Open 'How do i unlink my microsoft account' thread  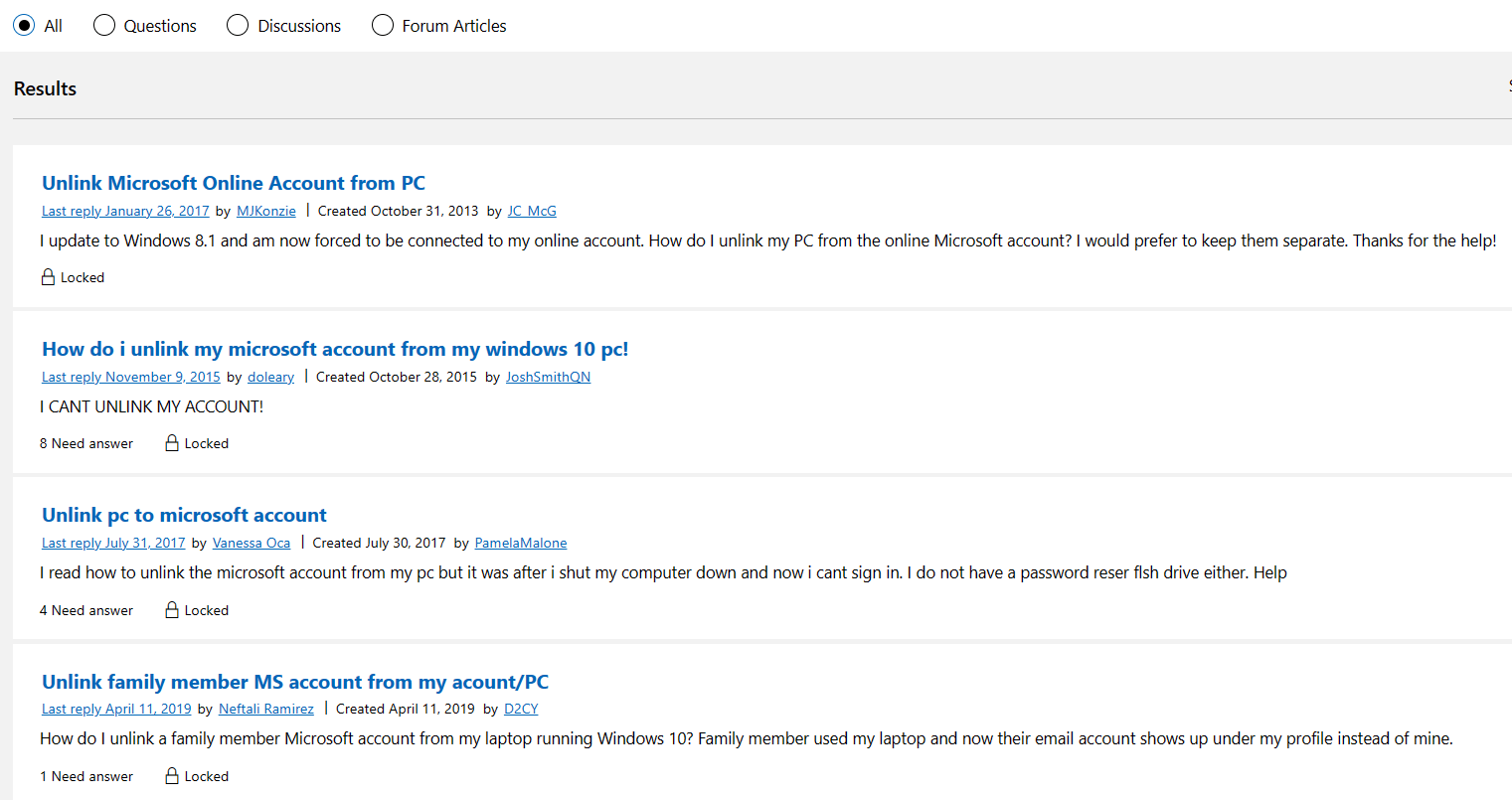(335, 349)
